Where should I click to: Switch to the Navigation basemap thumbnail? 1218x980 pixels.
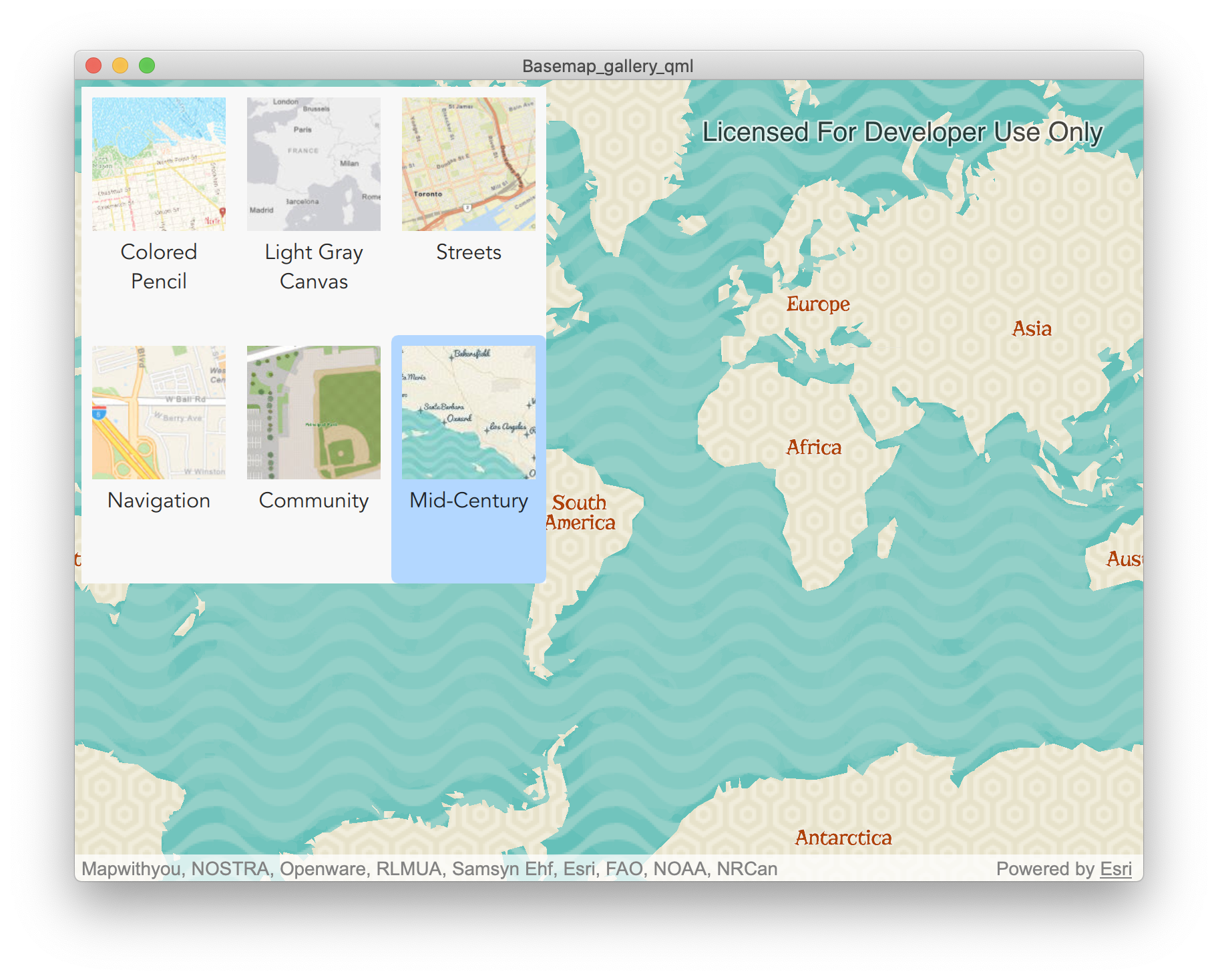point(159,413)
